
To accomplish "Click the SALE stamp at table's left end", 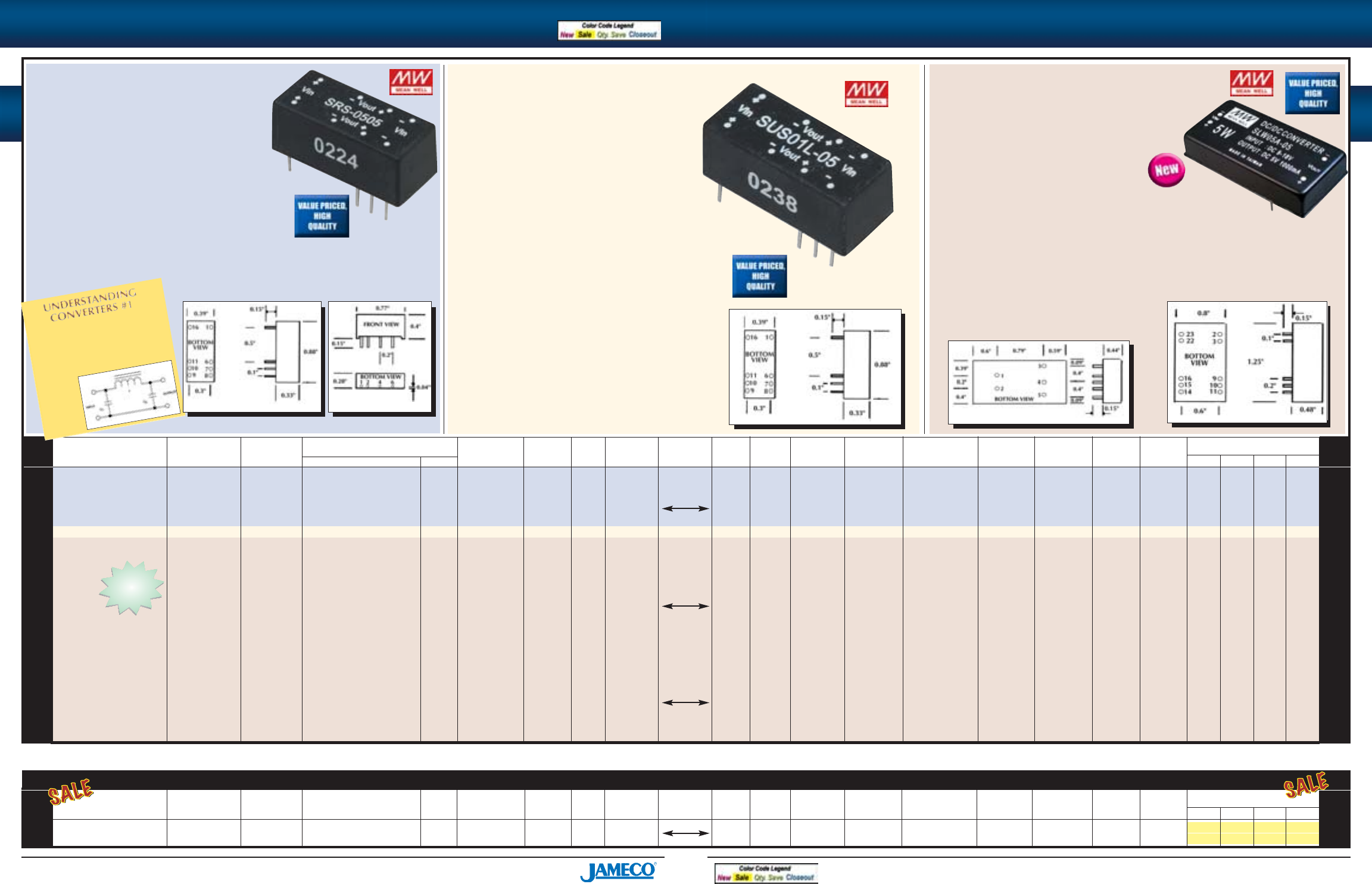I will click(x=70, y=791).
